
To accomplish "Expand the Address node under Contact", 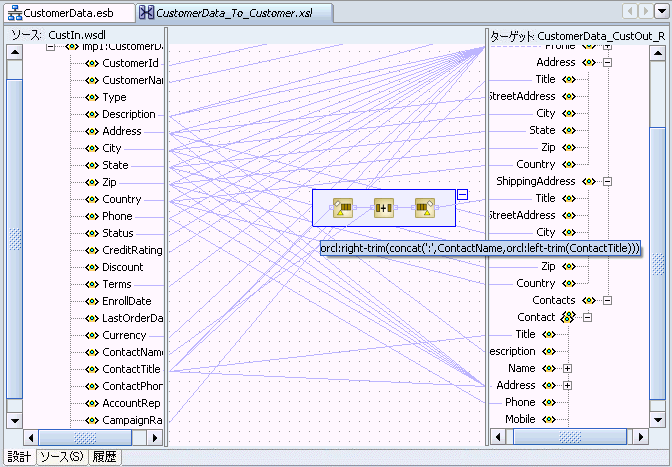I will pyautogui.click(x=567, y=386).
